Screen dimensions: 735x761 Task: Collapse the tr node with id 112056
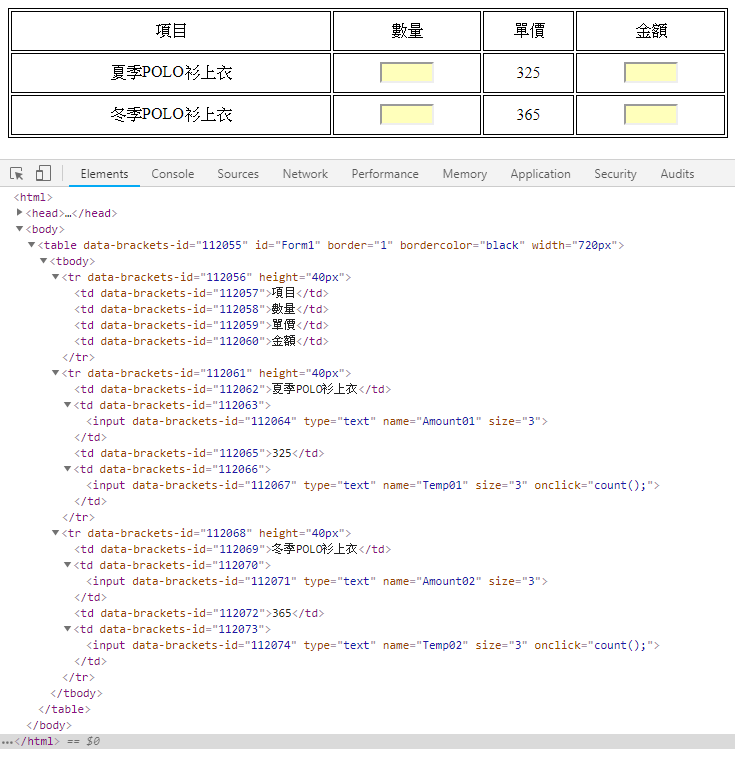[x=56, y=277]
